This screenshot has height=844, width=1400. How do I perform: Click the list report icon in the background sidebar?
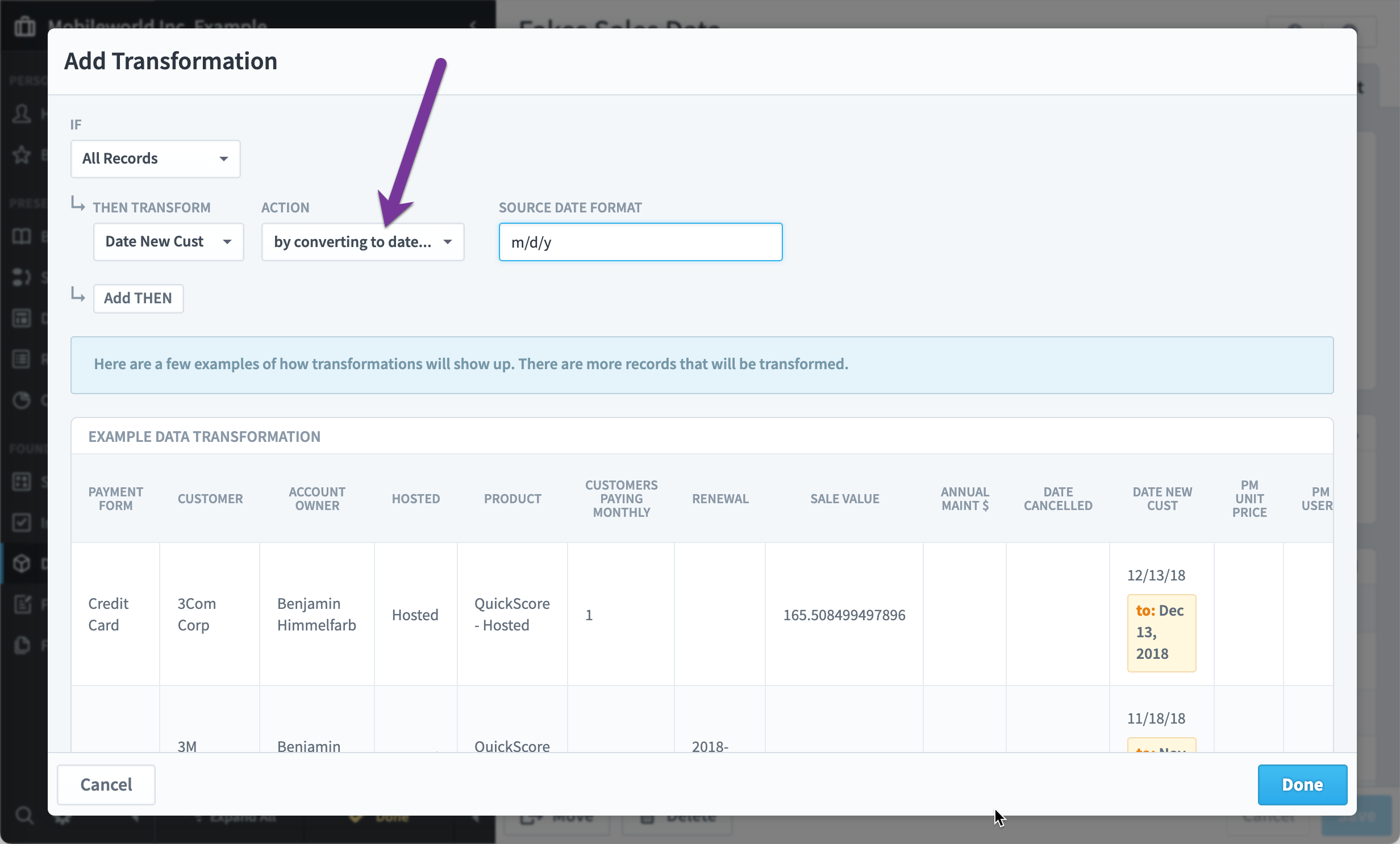tap(22, 359)
